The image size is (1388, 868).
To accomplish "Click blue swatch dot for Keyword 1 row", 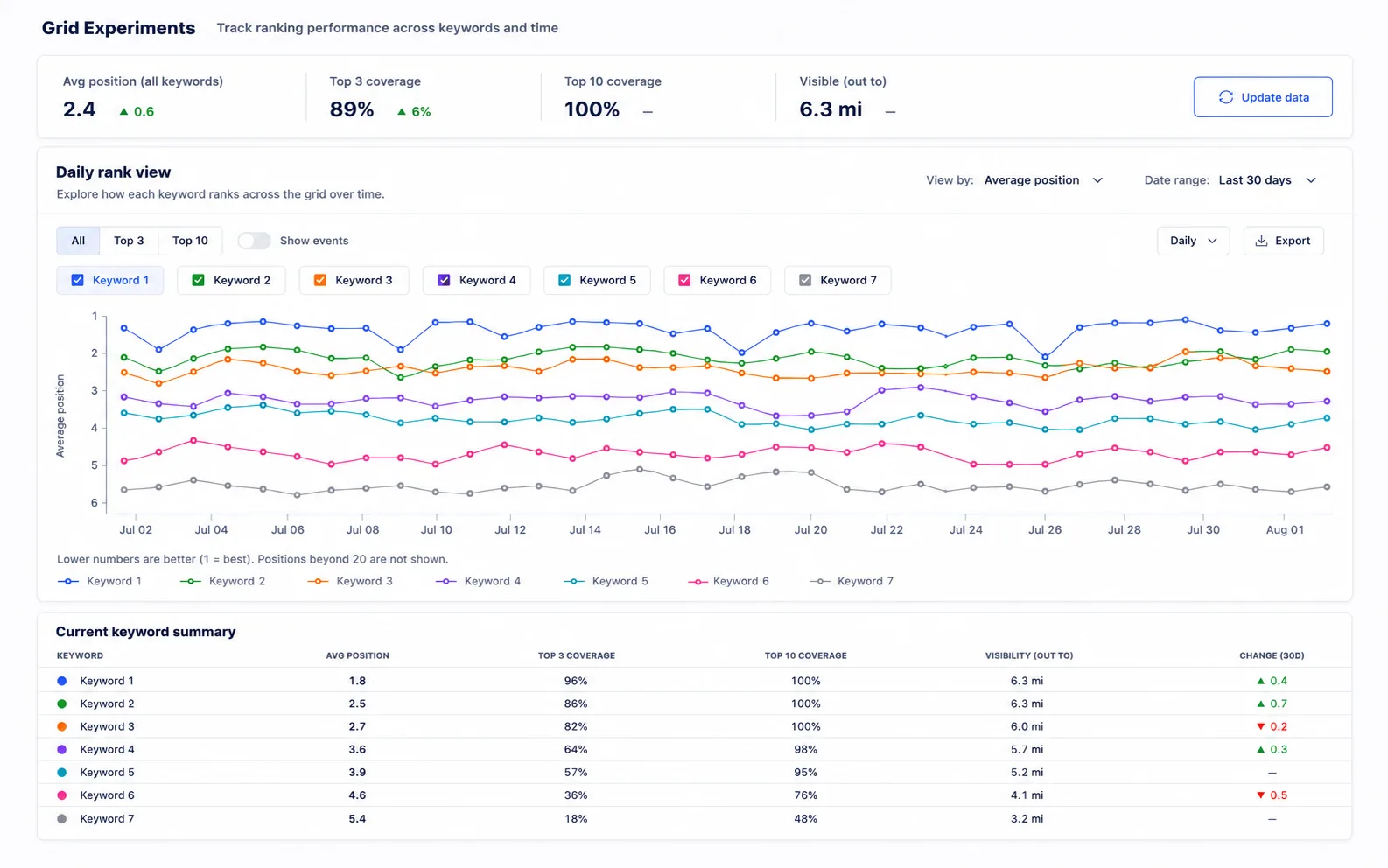I will click(61, 681).
